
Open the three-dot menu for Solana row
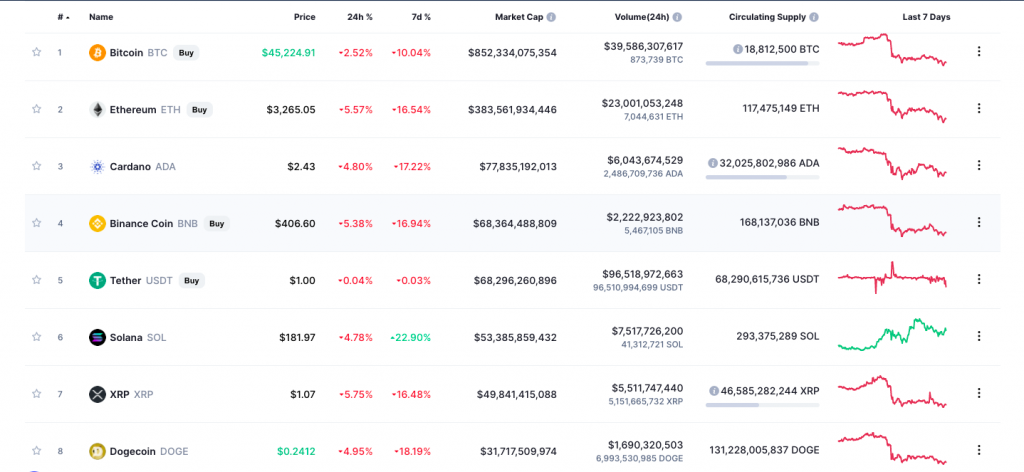click(x=978, y=336)
